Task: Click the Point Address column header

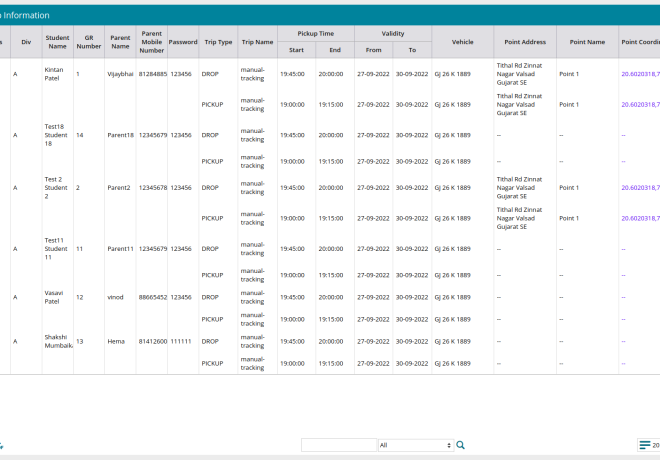Action: (525, 42)
